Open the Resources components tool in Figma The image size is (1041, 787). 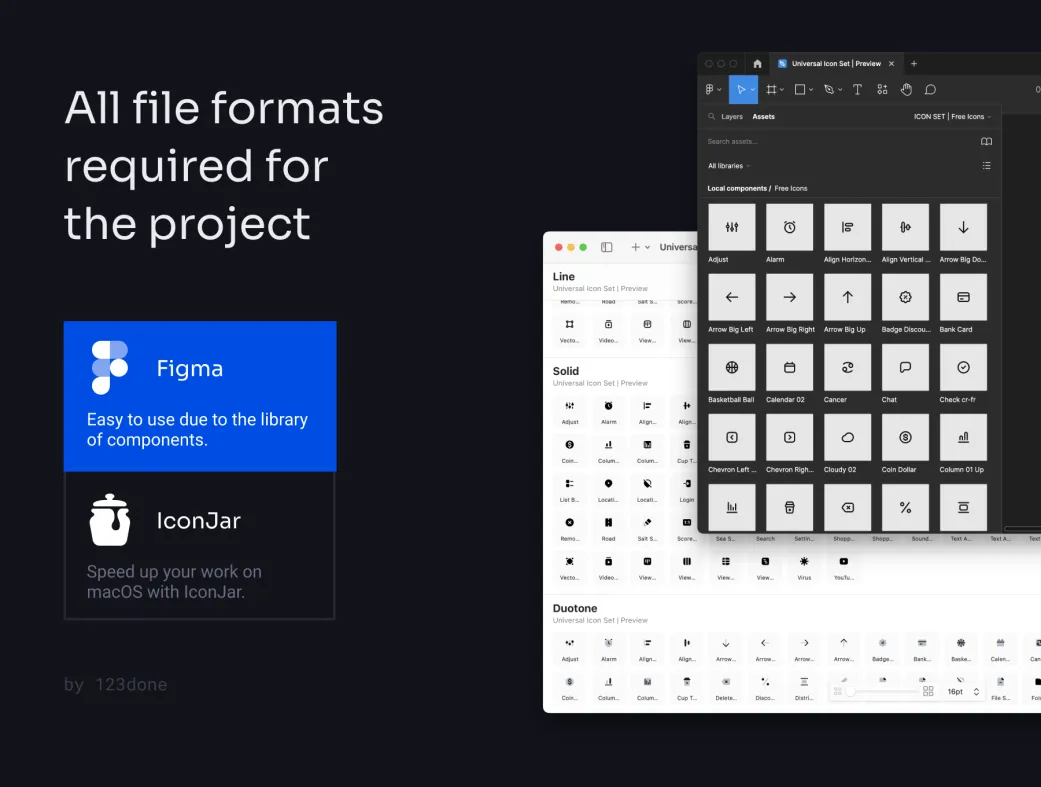tap(882, 90)
